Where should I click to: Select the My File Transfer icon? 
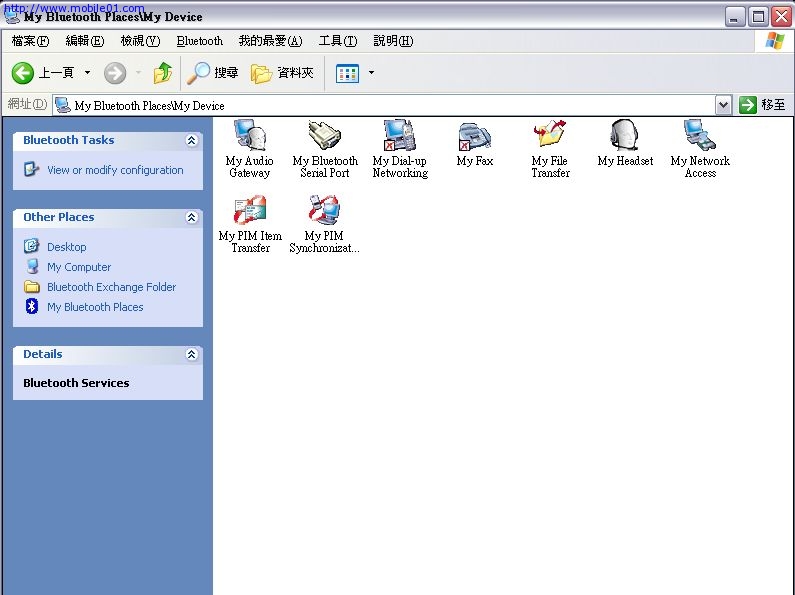click(x=550, y=134)
